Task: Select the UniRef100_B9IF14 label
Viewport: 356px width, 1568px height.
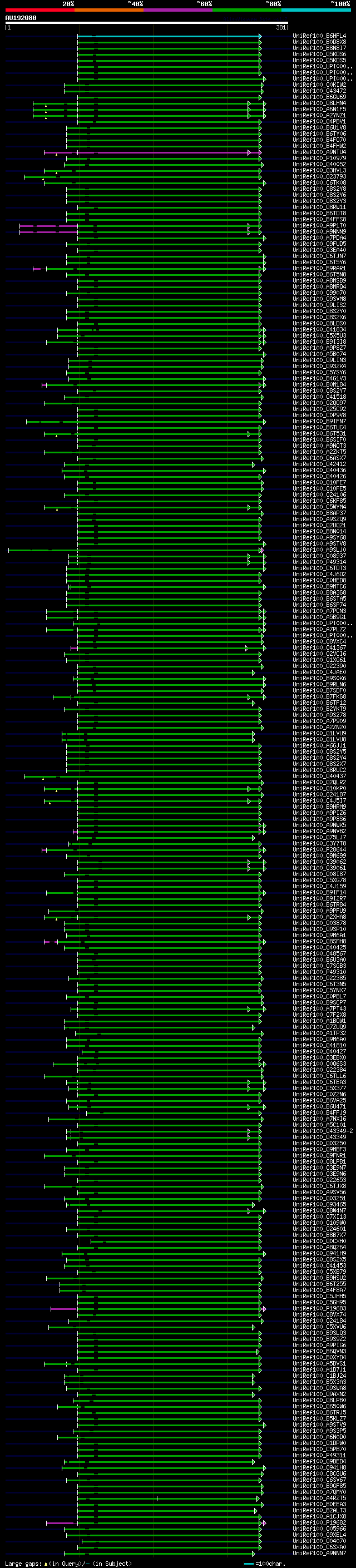Action: click(319, 892)
